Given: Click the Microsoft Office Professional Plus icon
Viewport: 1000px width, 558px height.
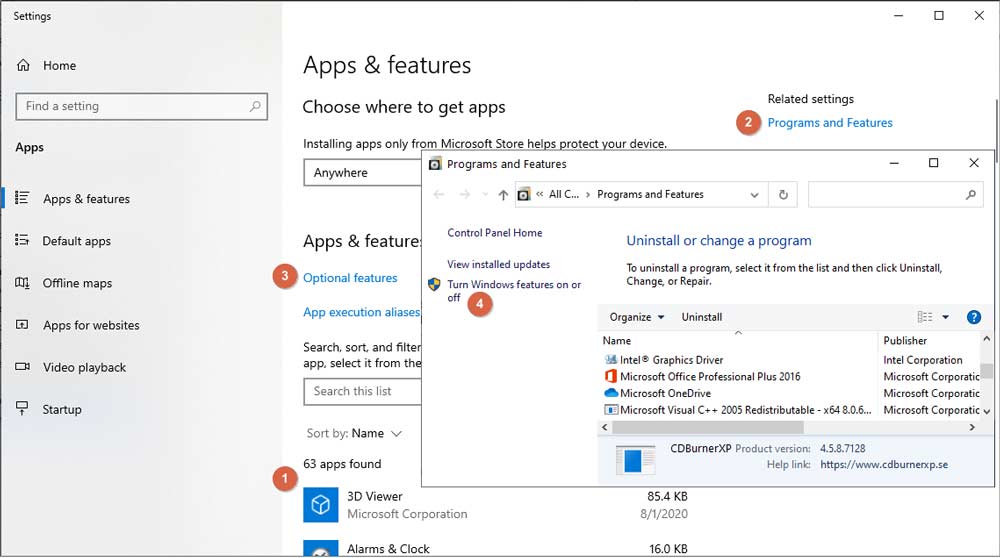Looking at the screenshot, I should (x=611, y=377).
